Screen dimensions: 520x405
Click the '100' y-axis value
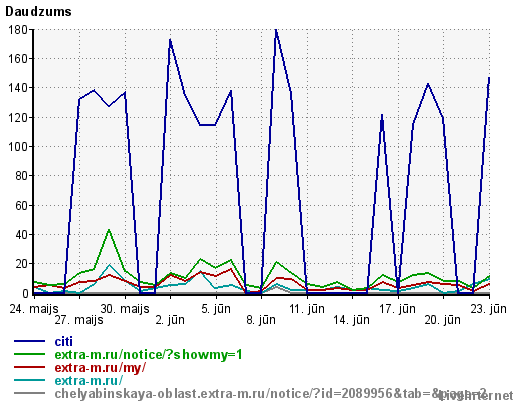[18, 147]
